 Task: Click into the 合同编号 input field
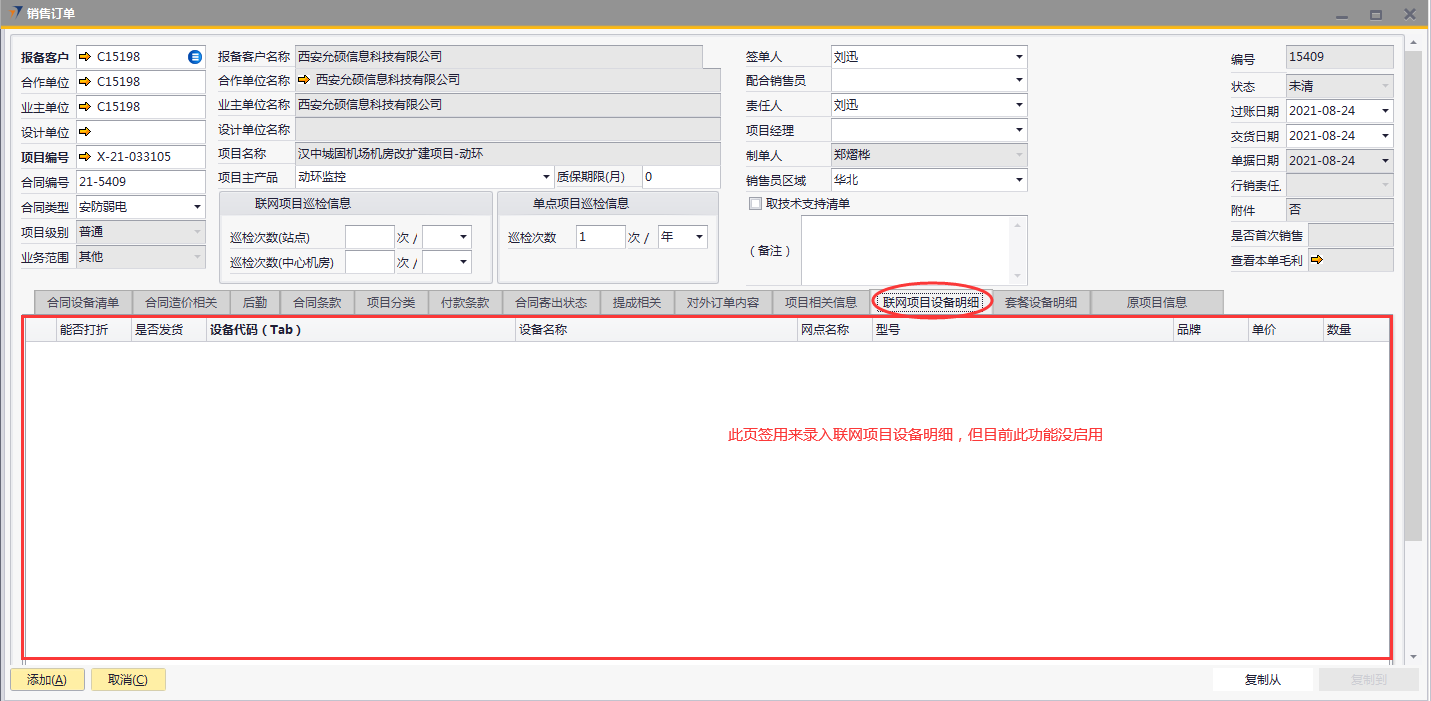[x=140, y=182]
